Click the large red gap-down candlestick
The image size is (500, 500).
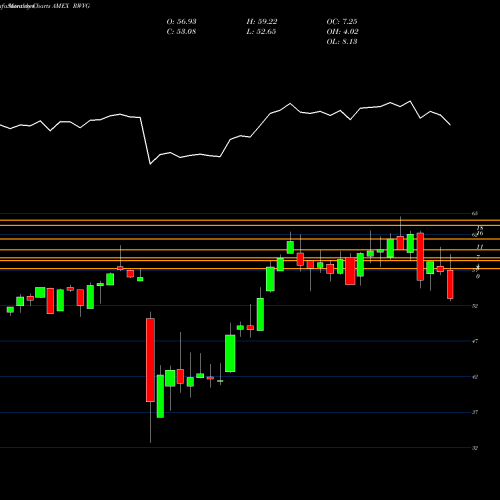[x=150, y=360]
